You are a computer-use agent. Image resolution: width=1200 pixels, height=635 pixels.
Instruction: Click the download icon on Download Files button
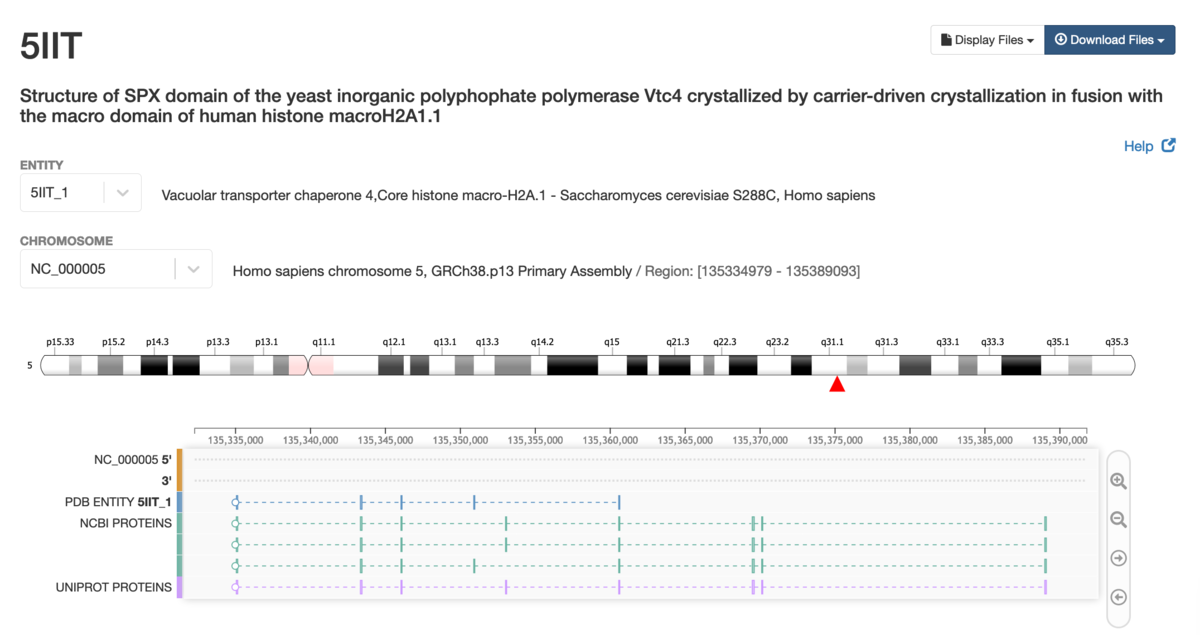(x=1061, y=39)
